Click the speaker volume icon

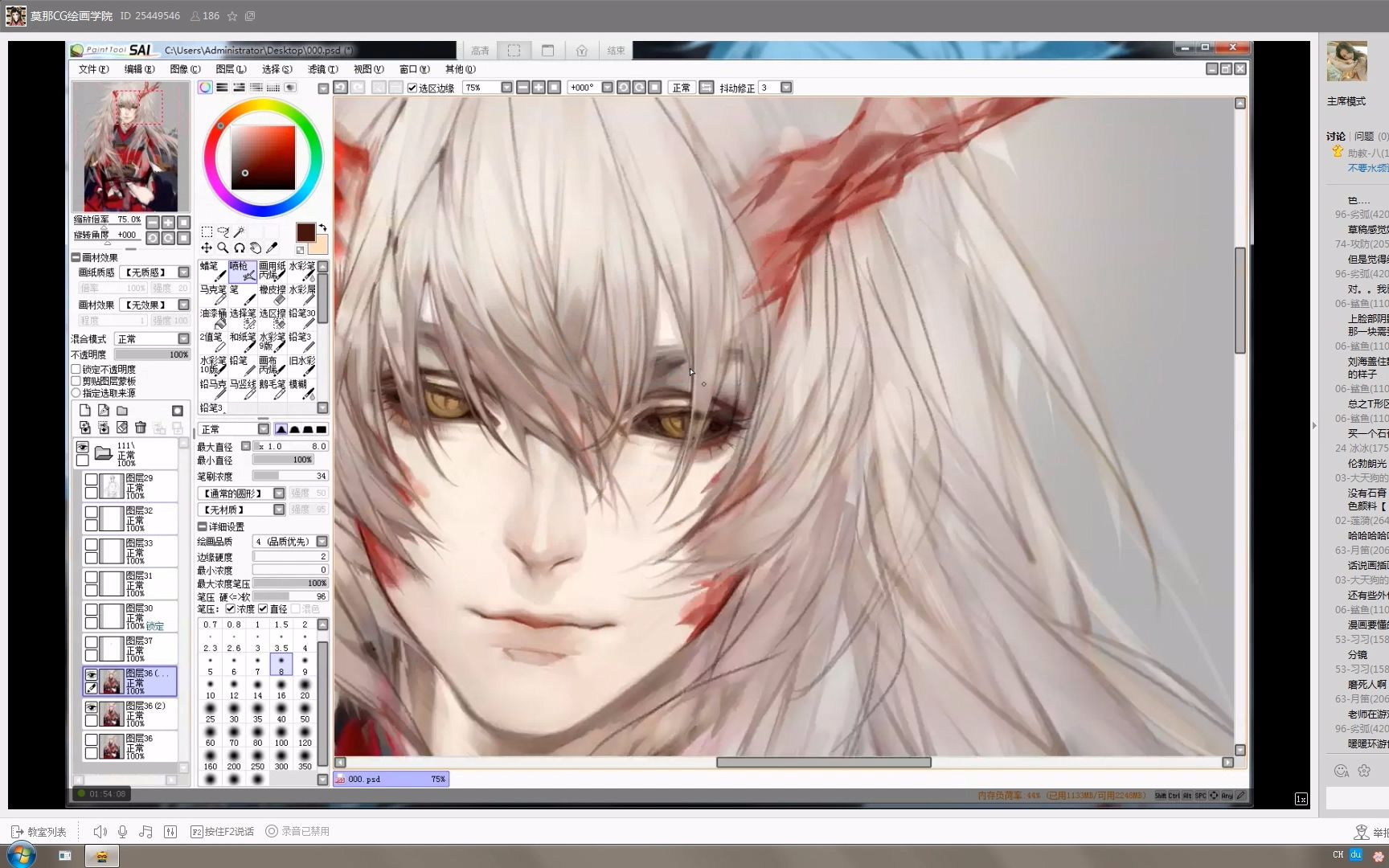pos(100,832)
